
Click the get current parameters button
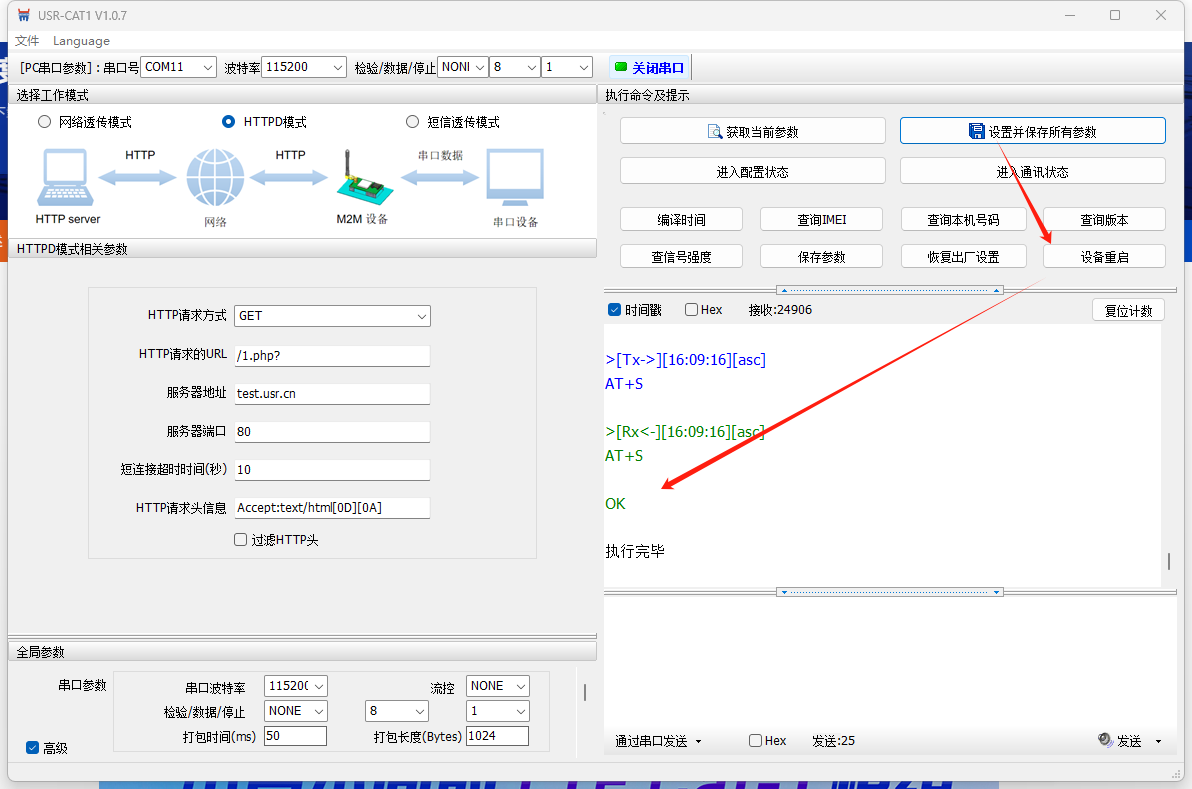point(752,131)
